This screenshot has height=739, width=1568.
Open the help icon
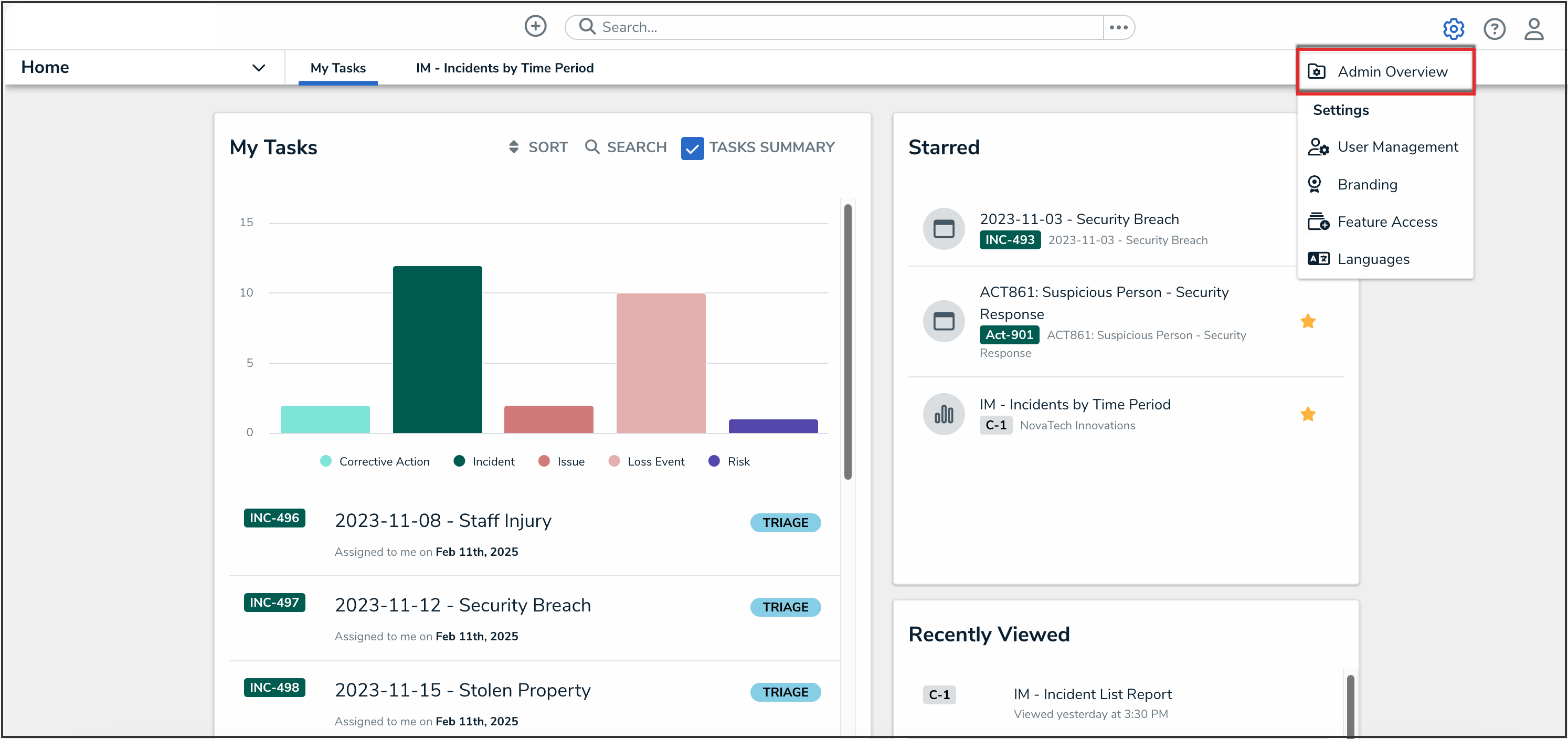1495,29
